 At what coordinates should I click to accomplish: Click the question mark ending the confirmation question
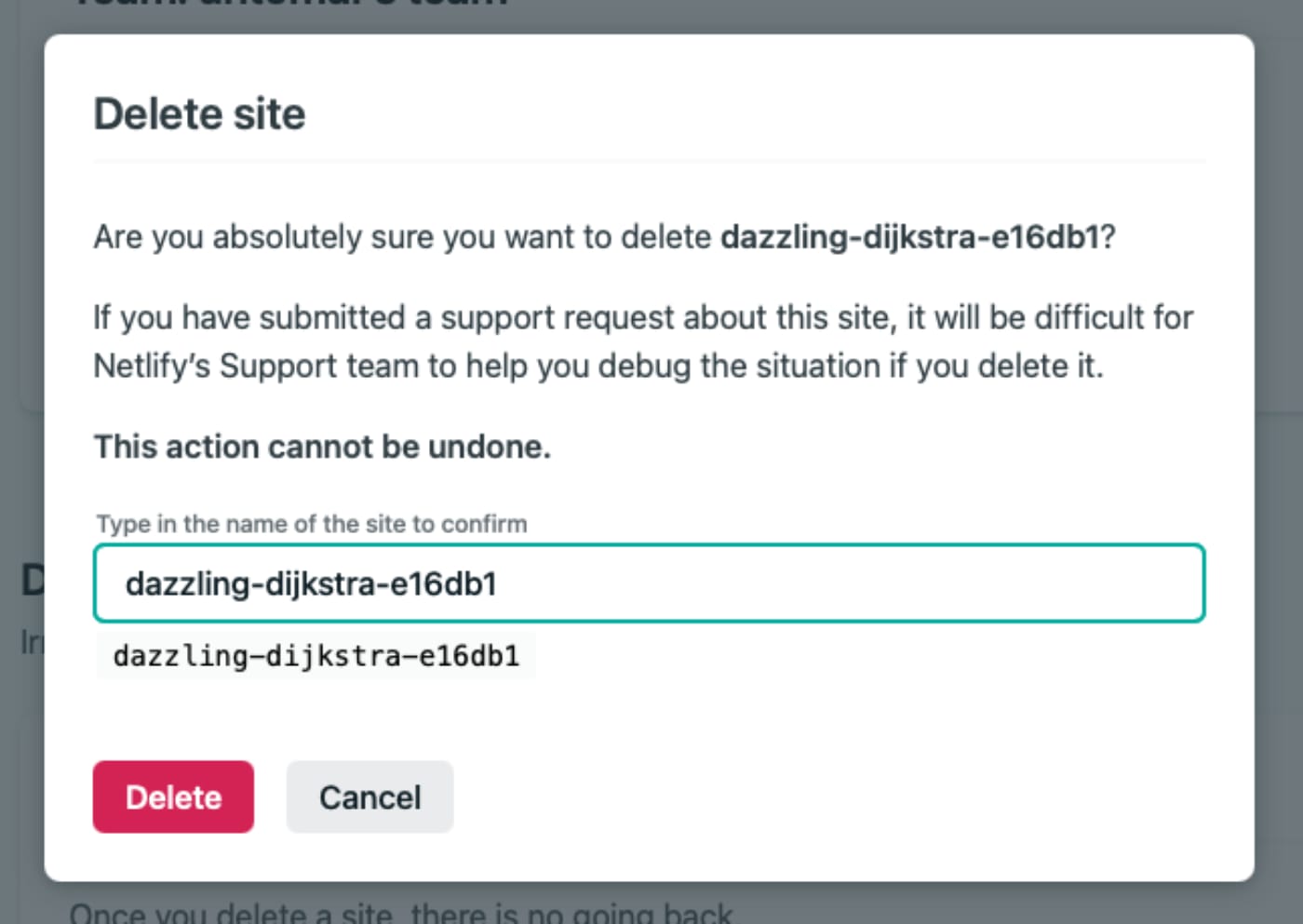point(1108,237)
